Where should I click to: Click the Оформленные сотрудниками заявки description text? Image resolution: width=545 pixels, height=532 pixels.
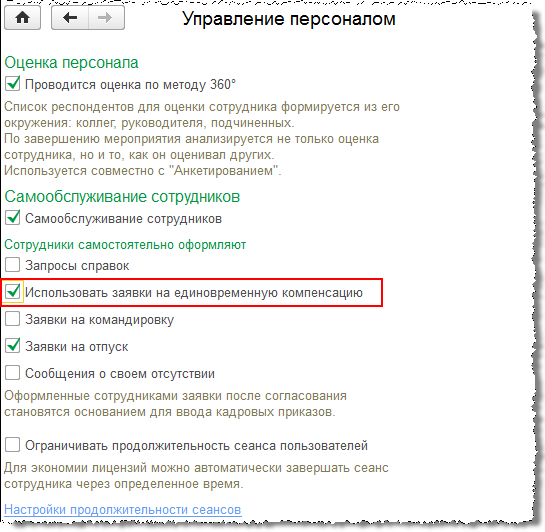pos(175,404)
